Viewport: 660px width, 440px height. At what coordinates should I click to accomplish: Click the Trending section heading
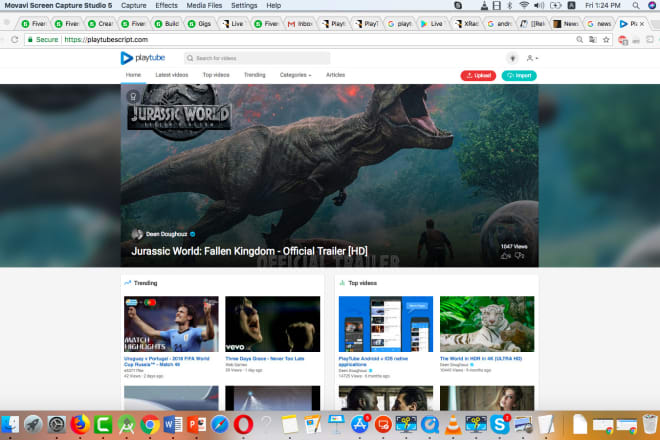[x=145, y=283]
